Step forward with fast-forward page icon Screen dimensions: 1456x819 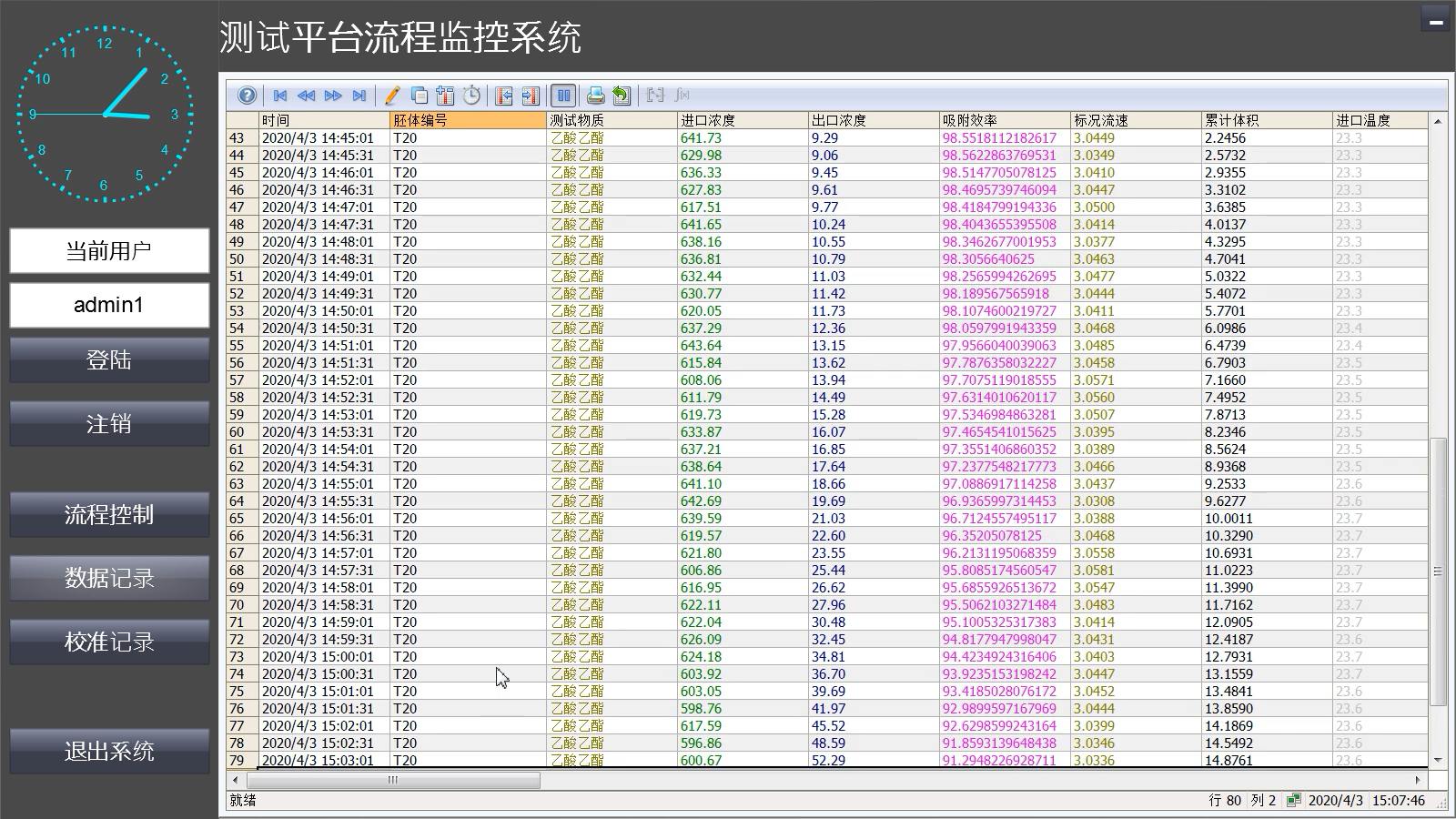coord(333,96)
